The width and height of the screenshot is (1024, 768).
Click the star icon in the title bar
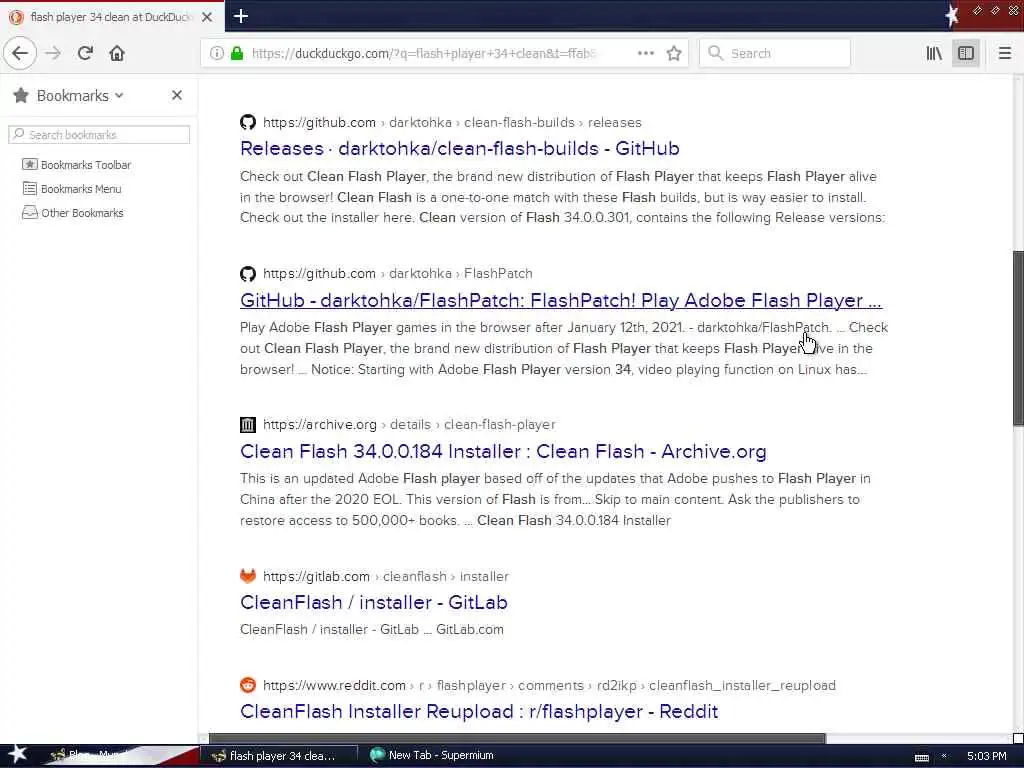(x=952, y=16)
